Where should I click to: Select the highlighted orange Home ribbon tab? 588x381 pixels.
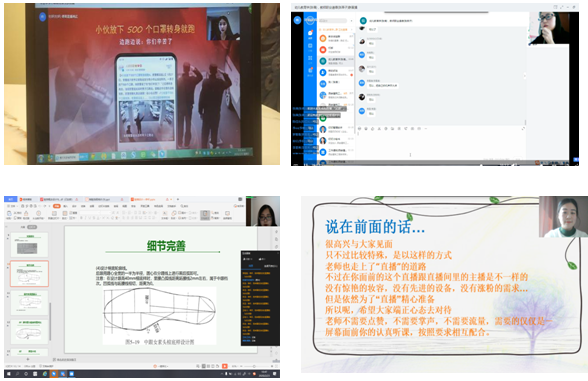tap(56, 206)
